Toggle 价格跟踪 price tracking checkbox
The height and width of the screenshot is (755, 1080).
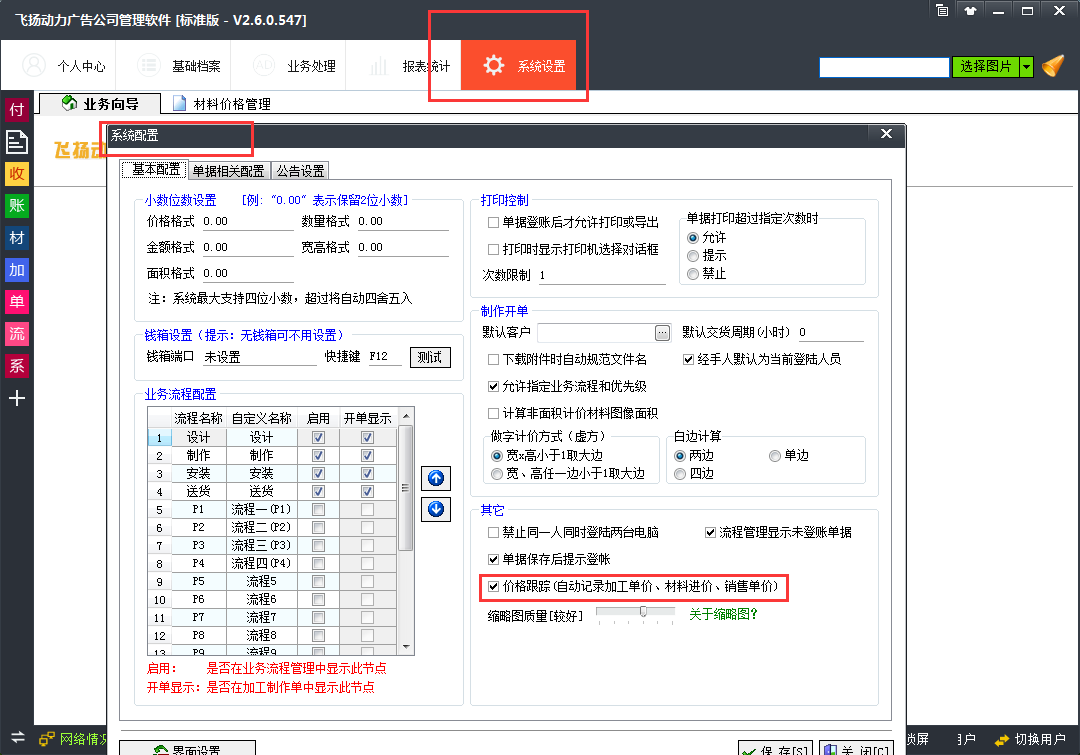point(493,587)
